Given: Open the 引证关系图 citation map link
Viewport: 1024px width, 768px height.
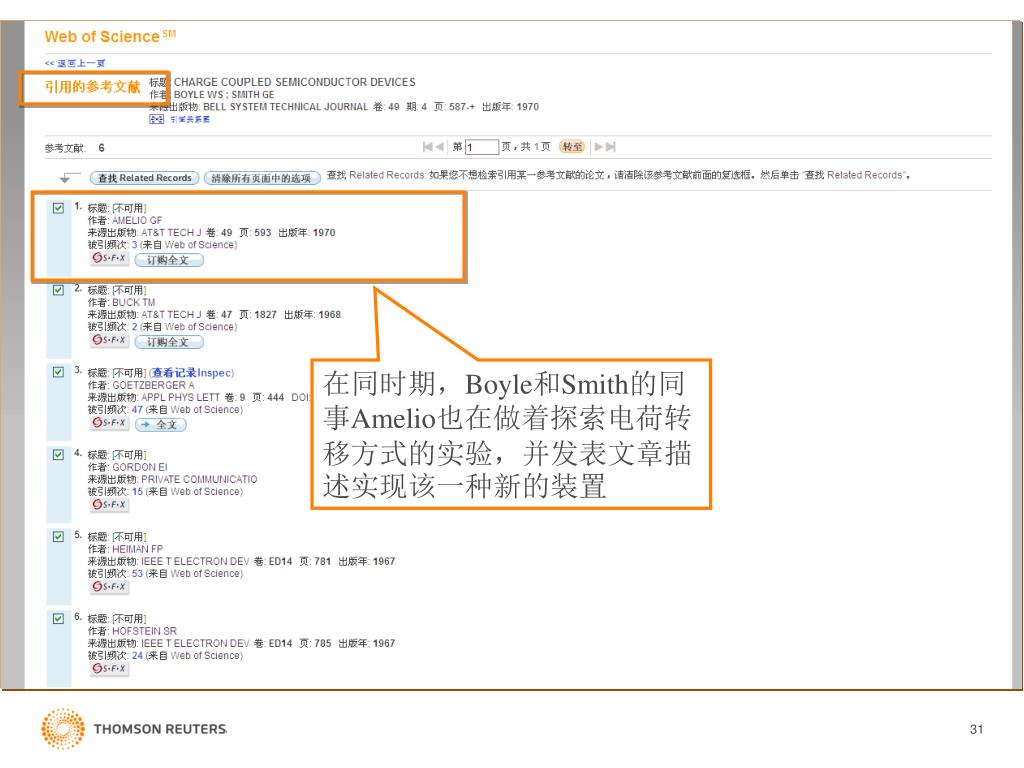Looking at the screenshot, I should 190,120.
